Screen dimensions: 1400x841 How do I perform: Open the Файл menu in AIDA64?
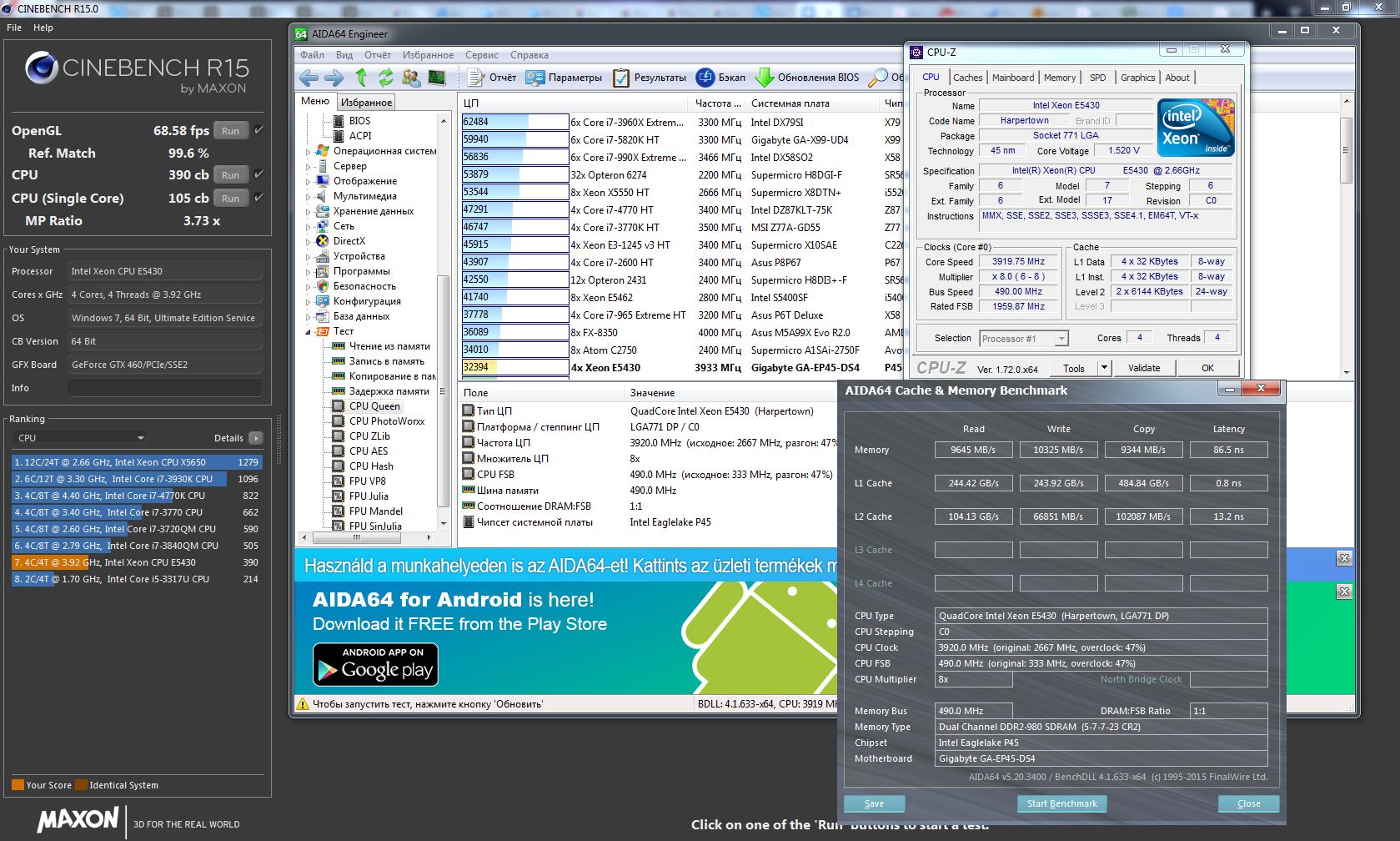[x=312, y=55]
